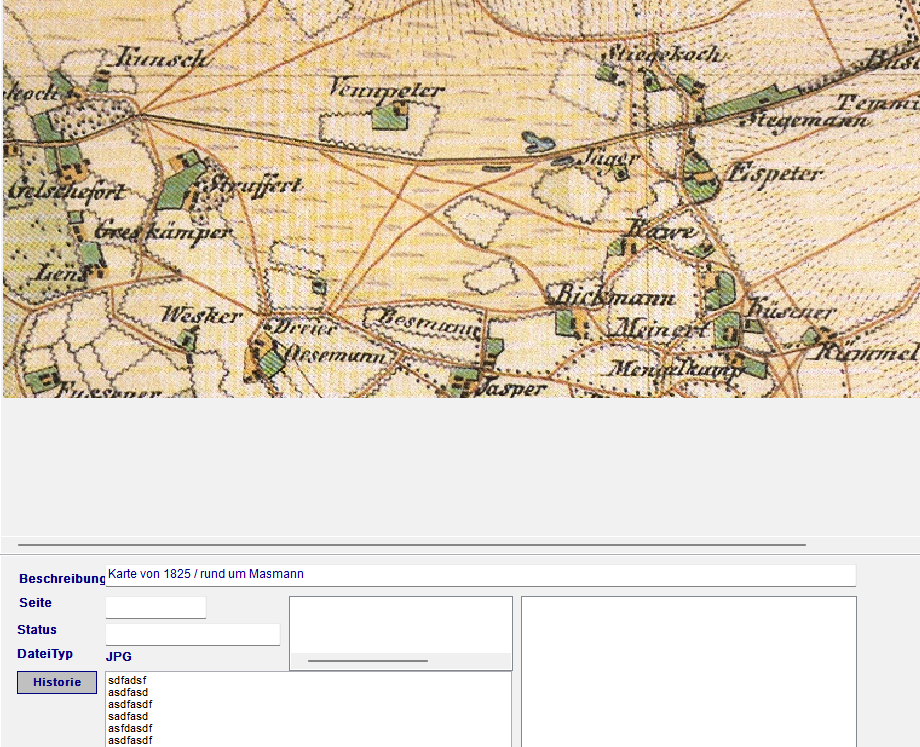920x747 pixels.
Task: Select last visible history line 'asdfasdf'
Action: 130,741
